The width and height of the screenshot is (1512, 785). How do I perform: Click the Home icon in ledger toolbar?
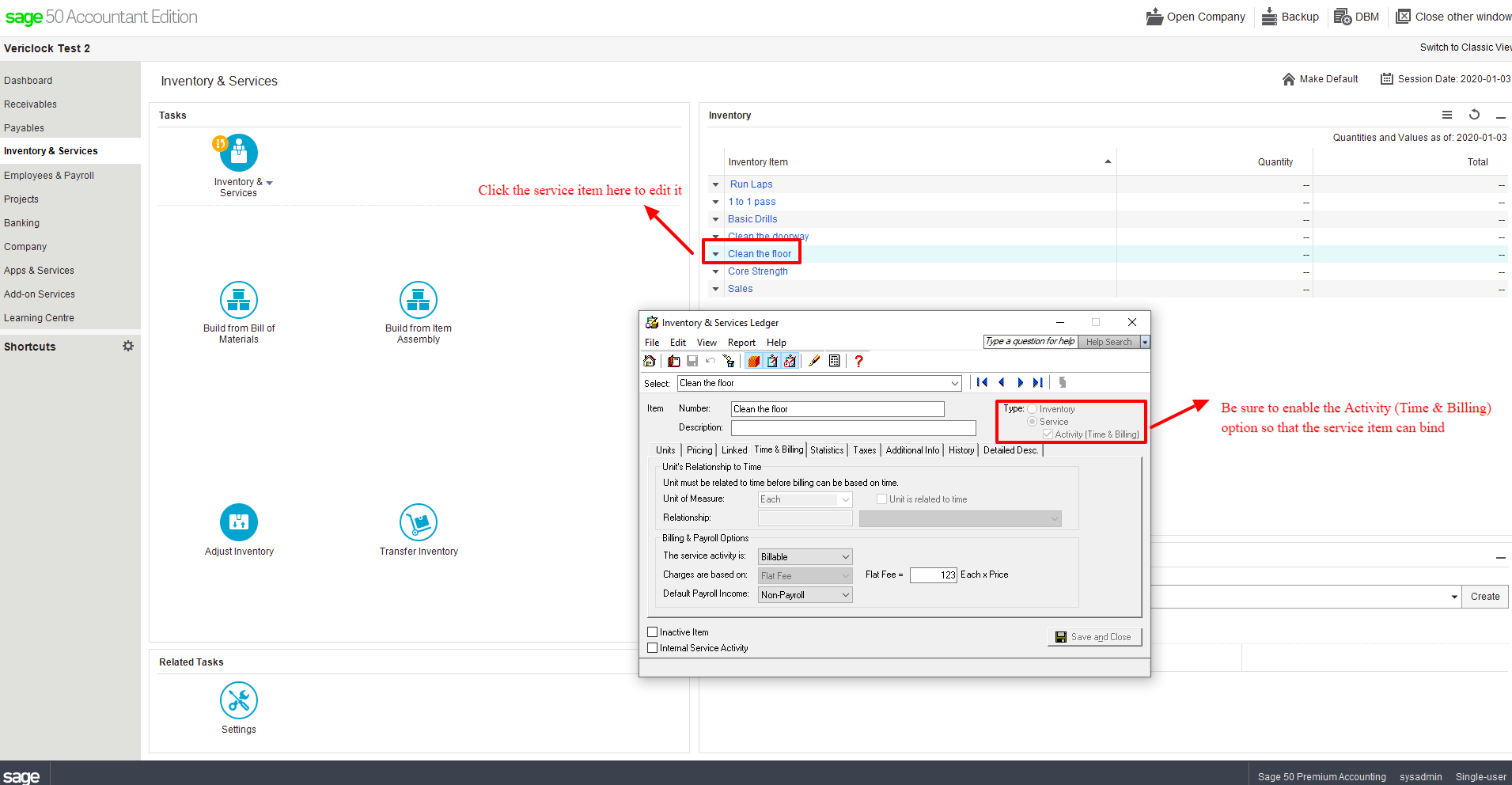650,361
